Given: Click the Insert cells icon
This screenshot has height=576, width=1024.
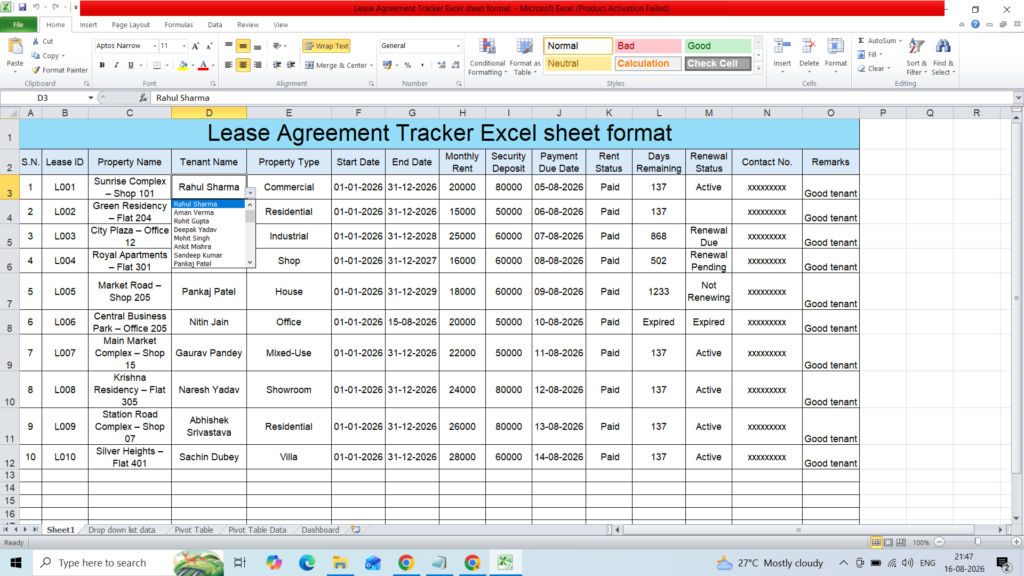Looking at the screenshot, I should coord(782,47).
